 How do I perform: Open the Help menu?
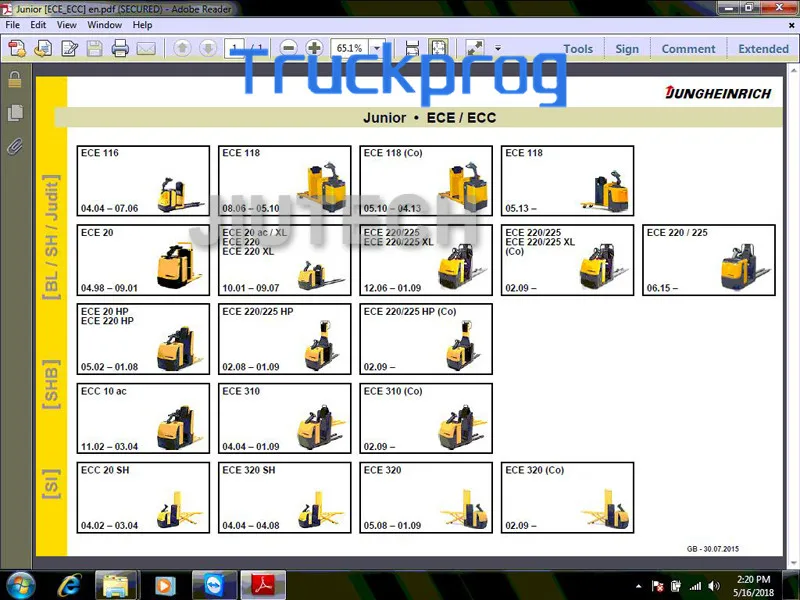coord(142,25)
